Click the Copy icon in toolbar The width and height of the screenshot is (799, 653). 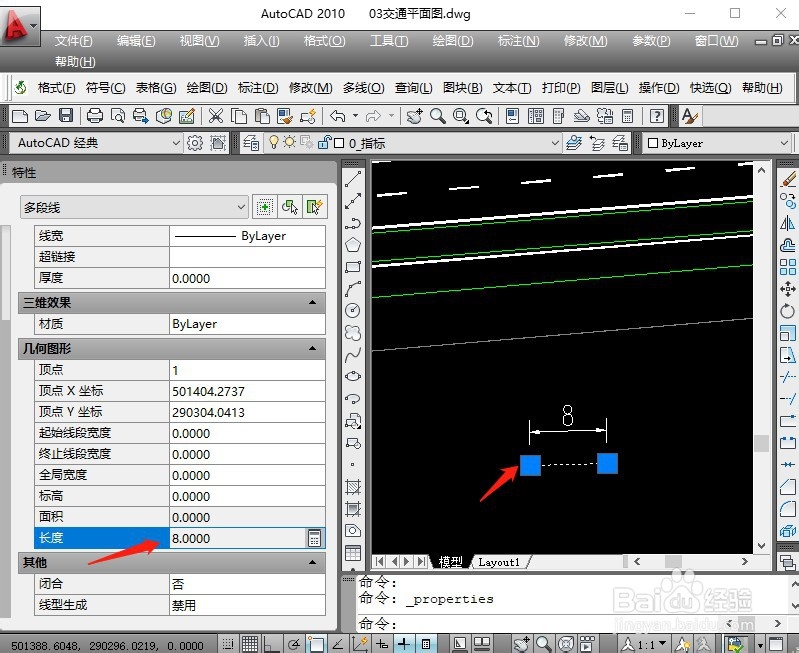pos(238,116)
